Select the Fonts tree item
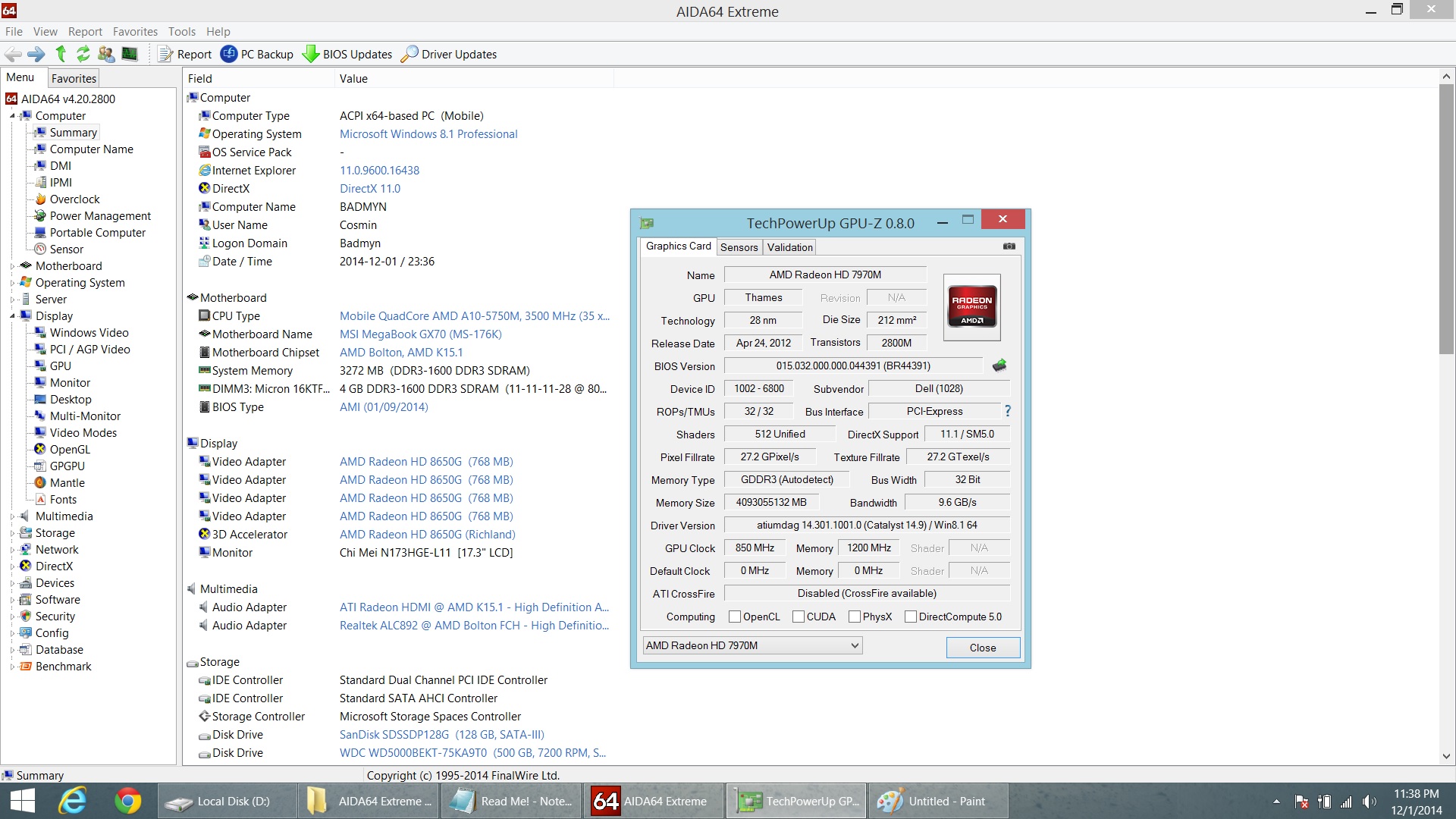The height and width of the screenshot is (819, 1456). (x=63, y=500)
